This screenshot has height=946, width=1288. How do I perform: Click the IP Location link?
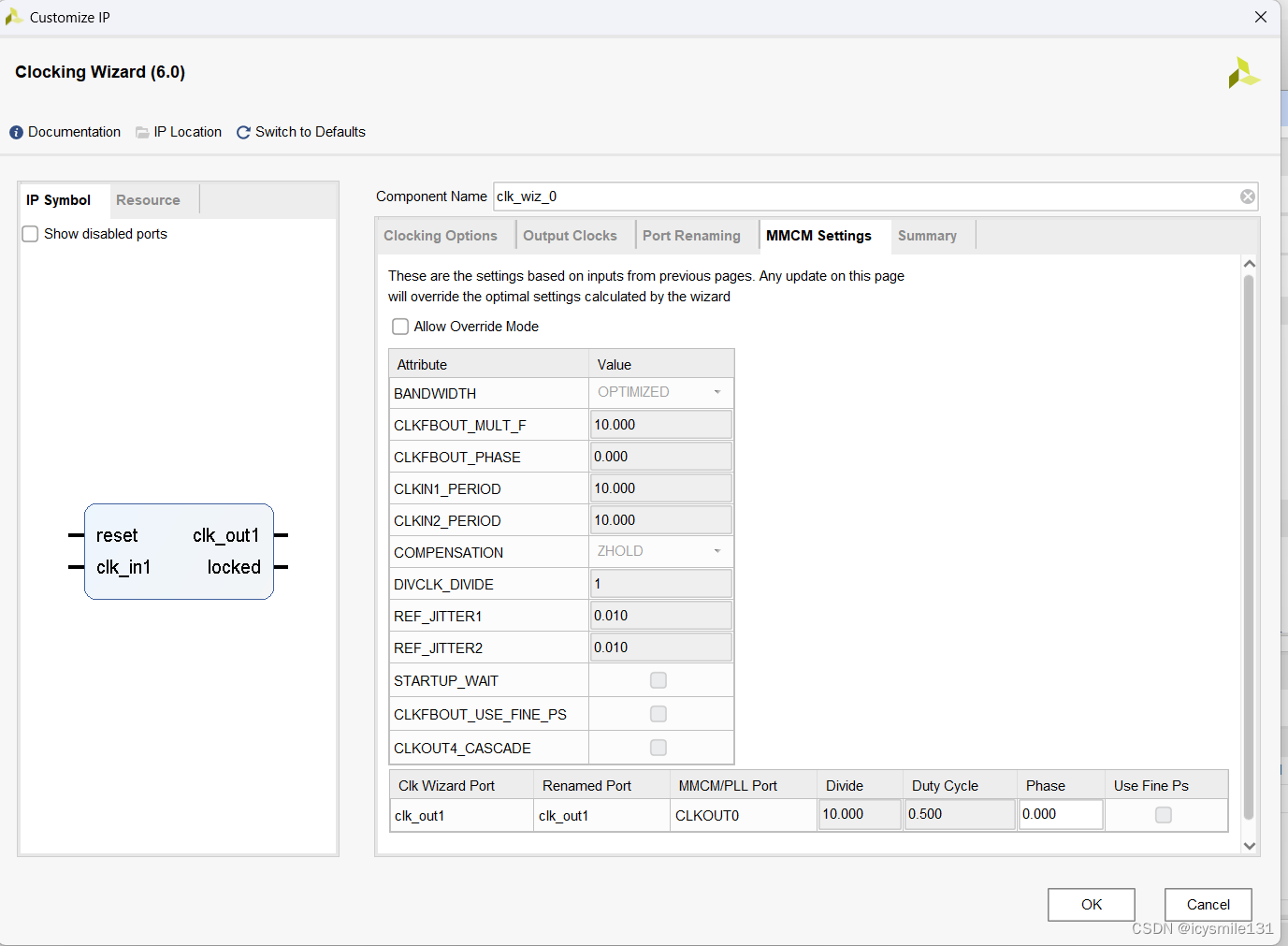[188, 132]
